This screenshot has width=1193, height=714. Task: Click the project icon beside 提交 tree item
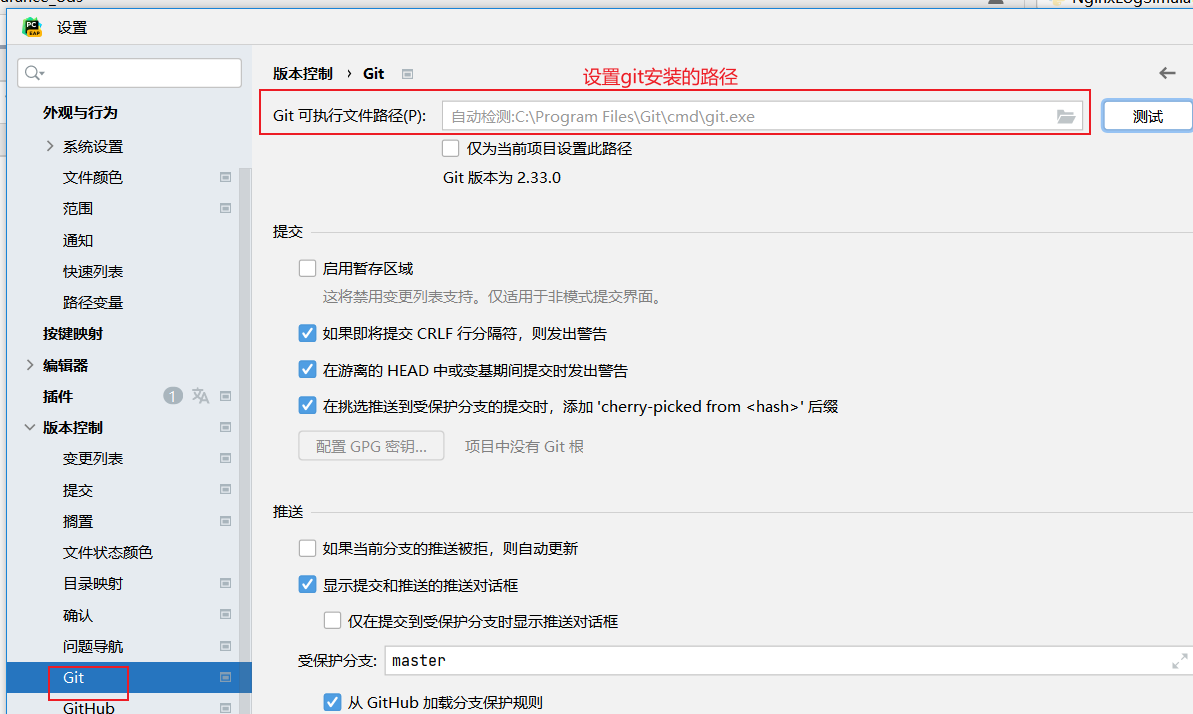click(x=225, y=489)
